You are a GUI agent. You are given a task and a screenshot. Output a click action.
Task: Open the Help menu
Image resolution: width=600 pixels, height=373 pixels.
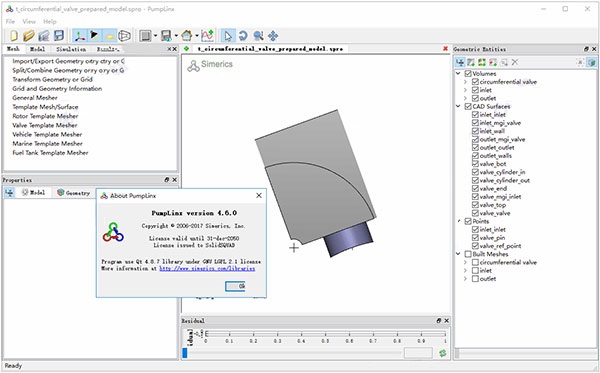(50, 21)
